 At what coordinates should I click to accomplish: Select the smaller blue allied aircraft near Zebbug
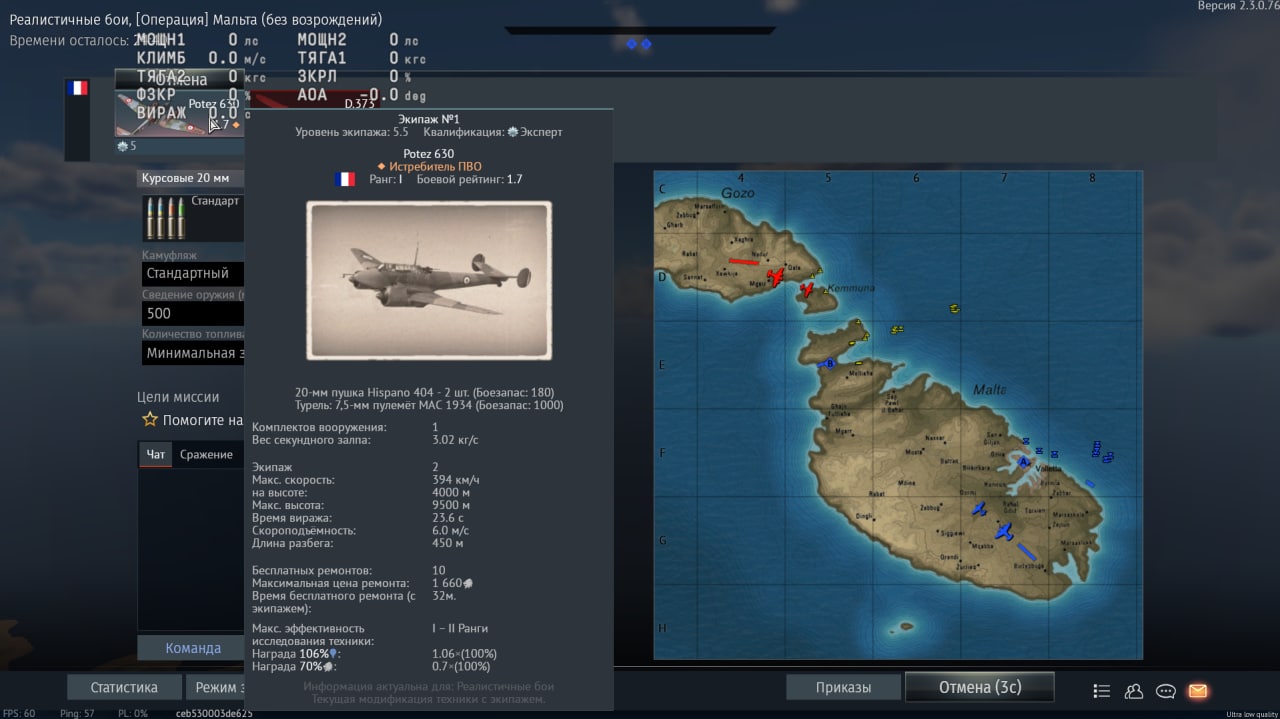coord(979,509)
